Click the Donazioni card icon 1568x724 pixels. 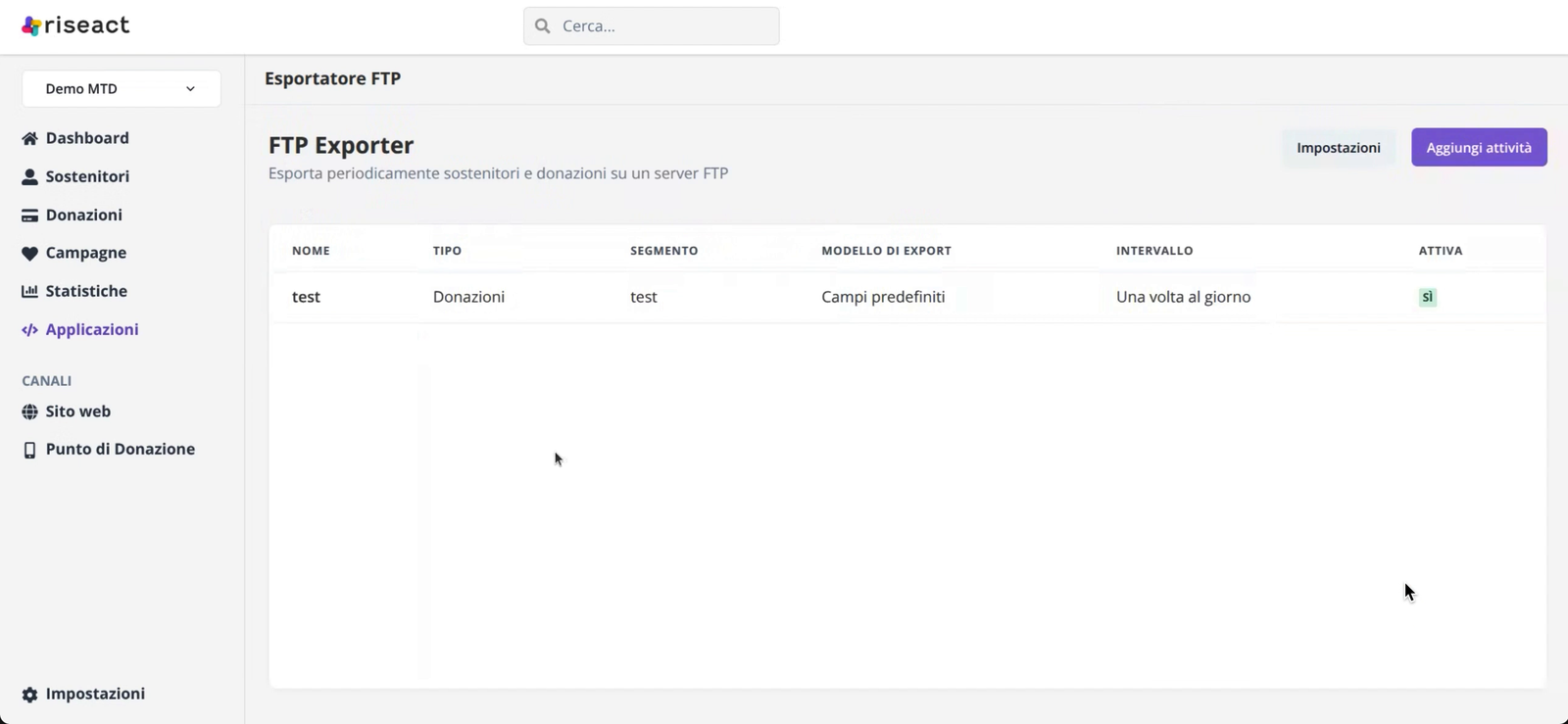point(29,216)
